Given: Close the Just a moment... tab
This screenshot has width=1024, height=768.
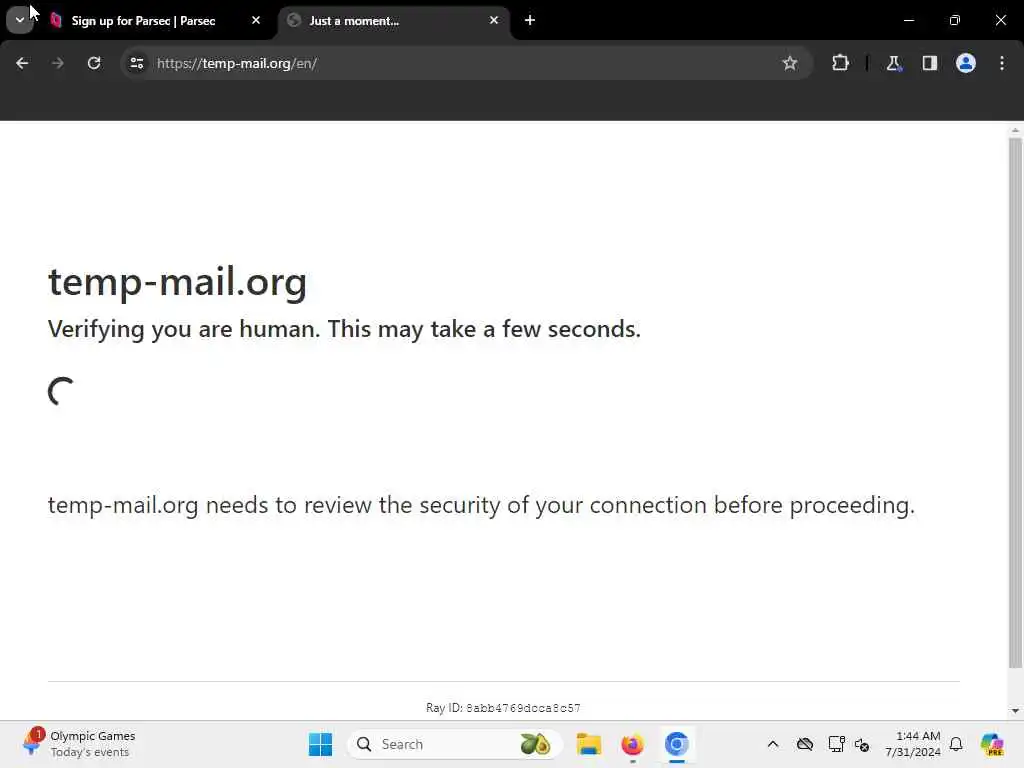Looking at the screenshot, I should 494,20.
